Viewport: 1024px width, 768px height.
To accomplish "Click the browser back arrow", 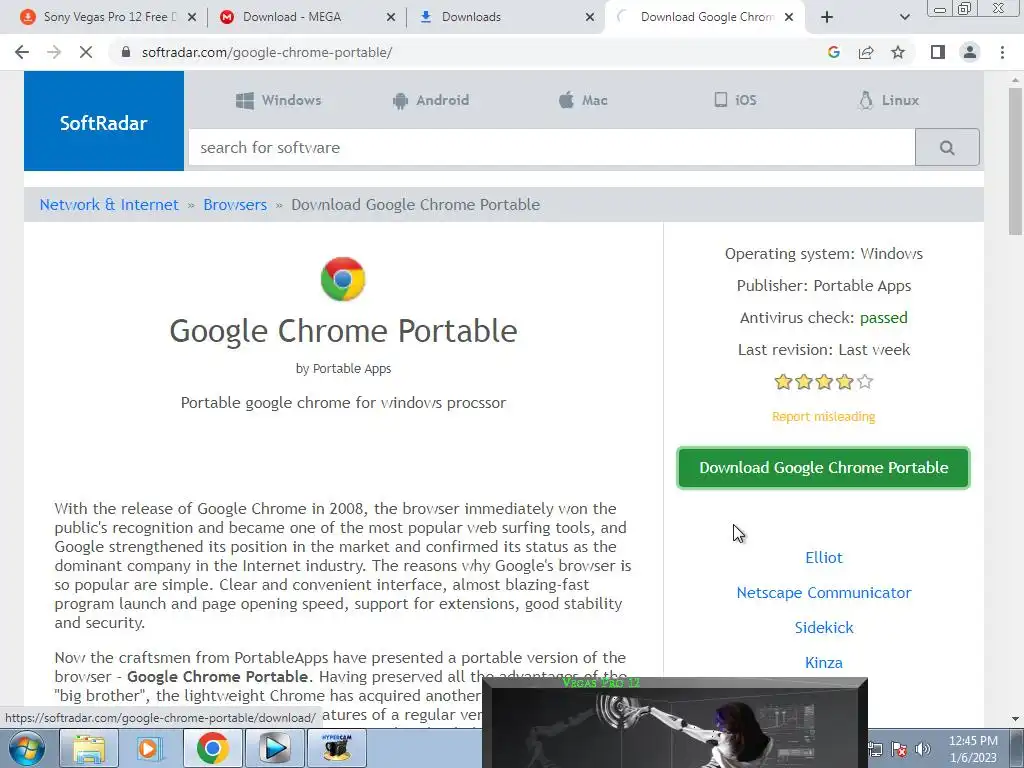I will [22, 52].
